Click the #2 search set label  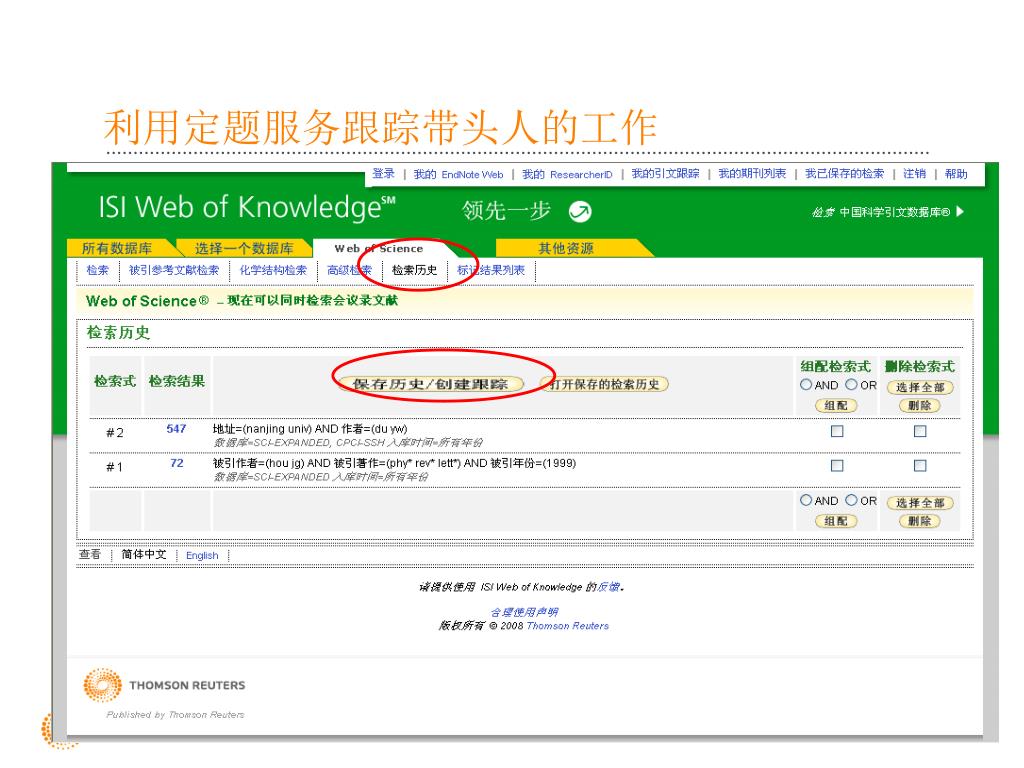pos(115,432)
